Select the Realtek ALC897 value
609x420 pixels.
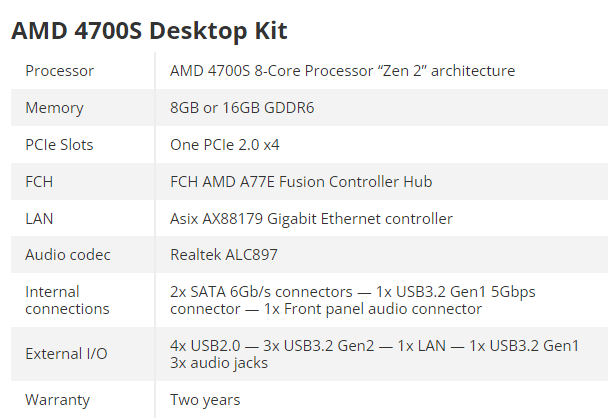coord(224,255)
